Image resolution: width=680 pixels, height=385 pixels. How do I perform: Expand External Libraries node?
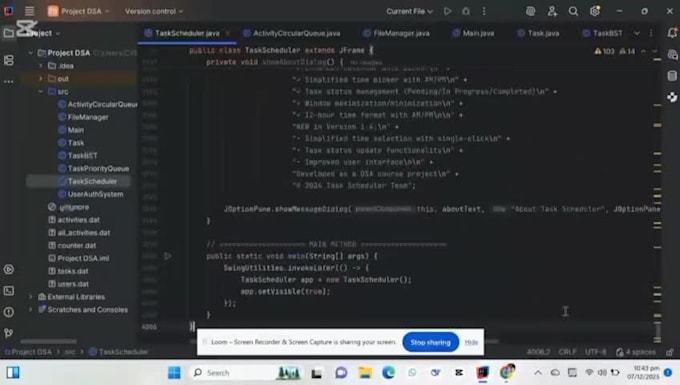point(30,297)
